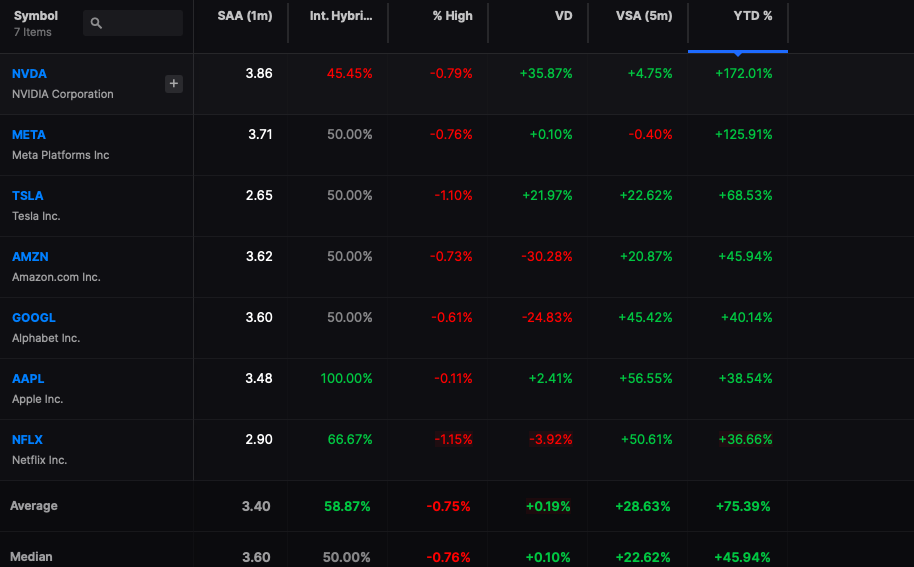Click NVDA VD value +35.87%
Viewport: 914px width, 567px height.
pyautogui.click(x=546, y=73)
